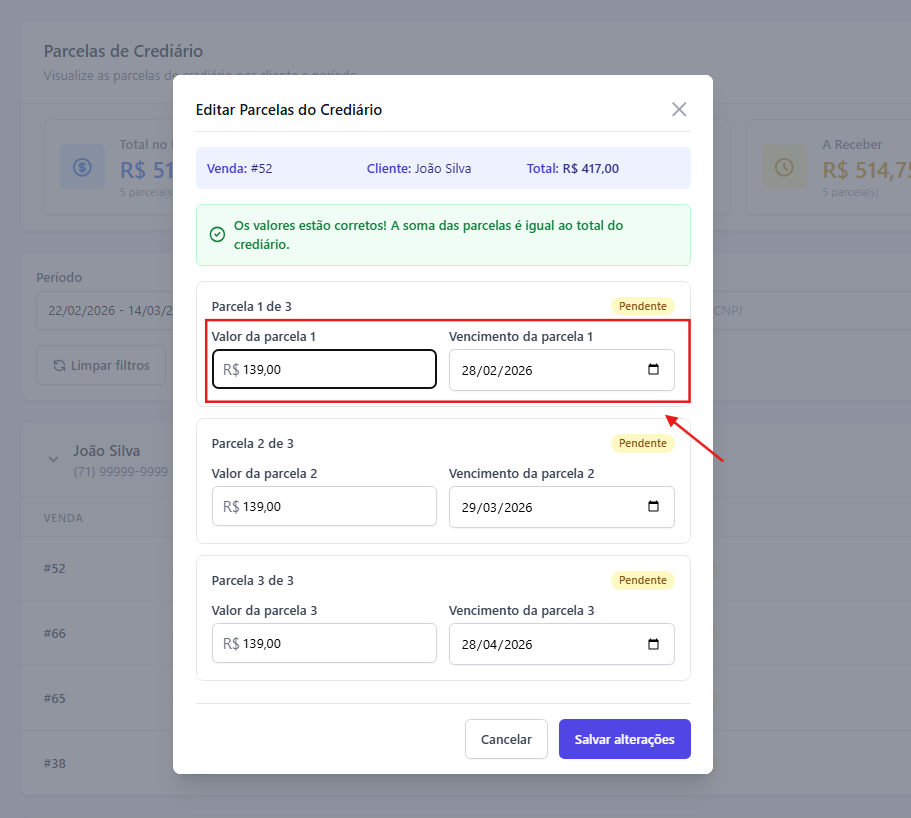This screenshot has height=818, width=911.
Task: Click the Vencimento da parcela 1 date field
Action: pyautogui.click(x=540, y=370)
